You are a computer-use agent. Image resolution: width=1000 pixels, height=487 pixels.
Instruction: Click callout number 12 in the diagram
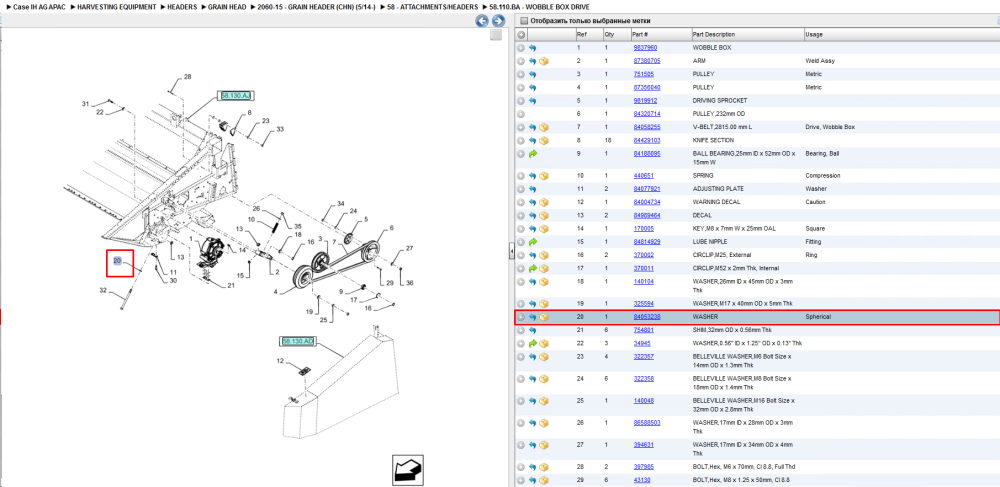pos(279,361)
